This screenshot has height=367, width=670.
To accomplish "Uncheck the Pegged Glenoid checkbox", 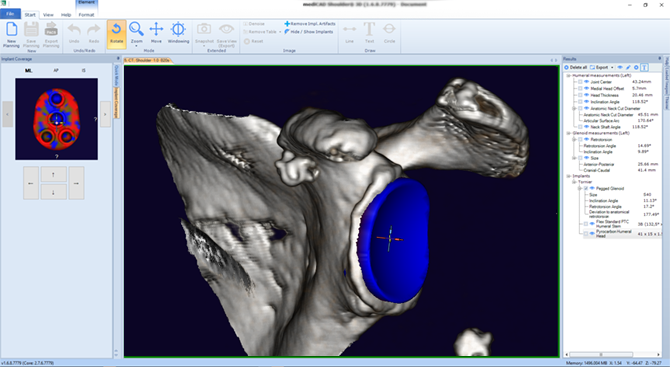I will click(586, 188).
